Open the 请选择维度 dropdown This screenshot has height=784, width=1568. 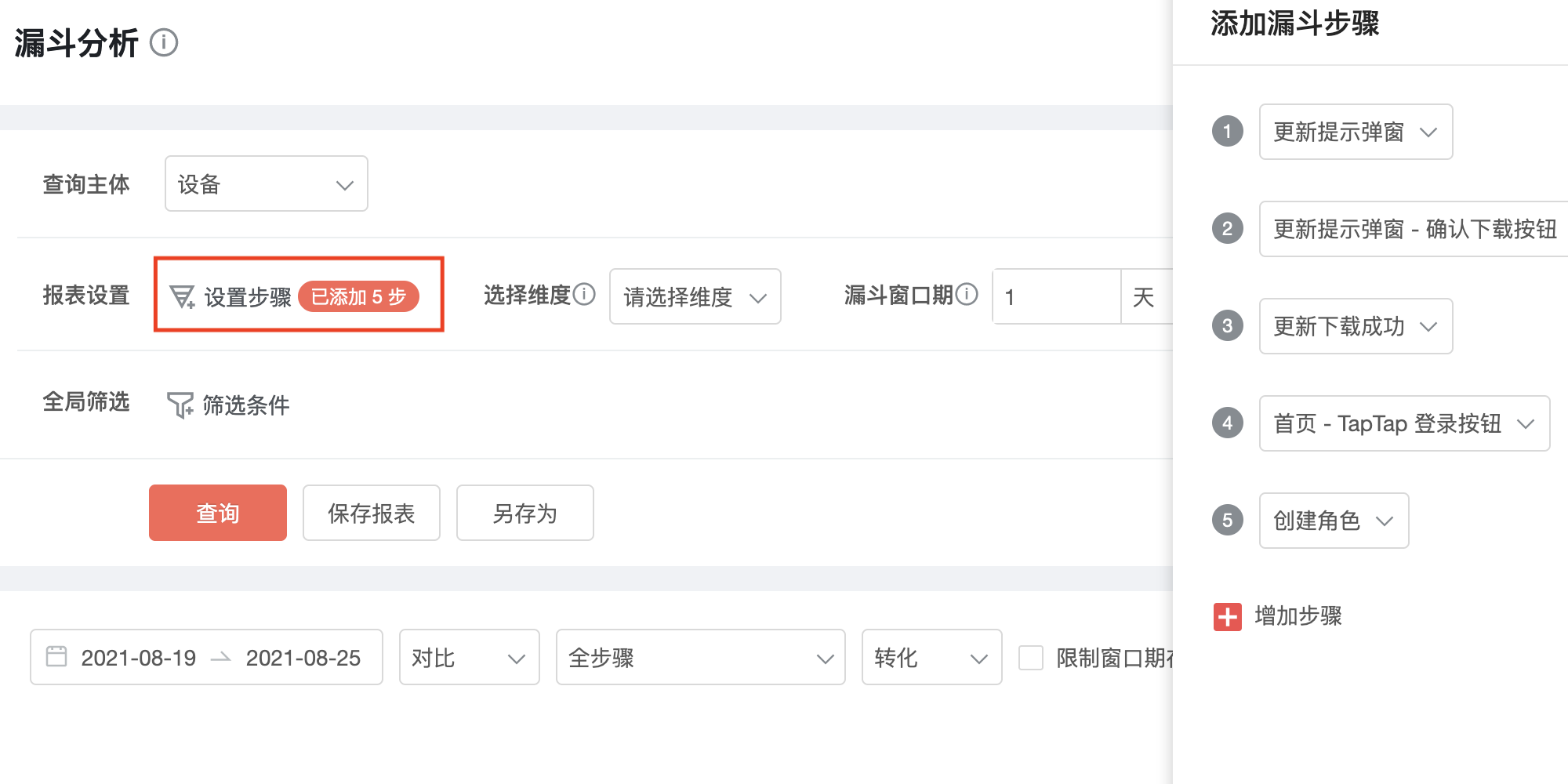click(695, 296)
